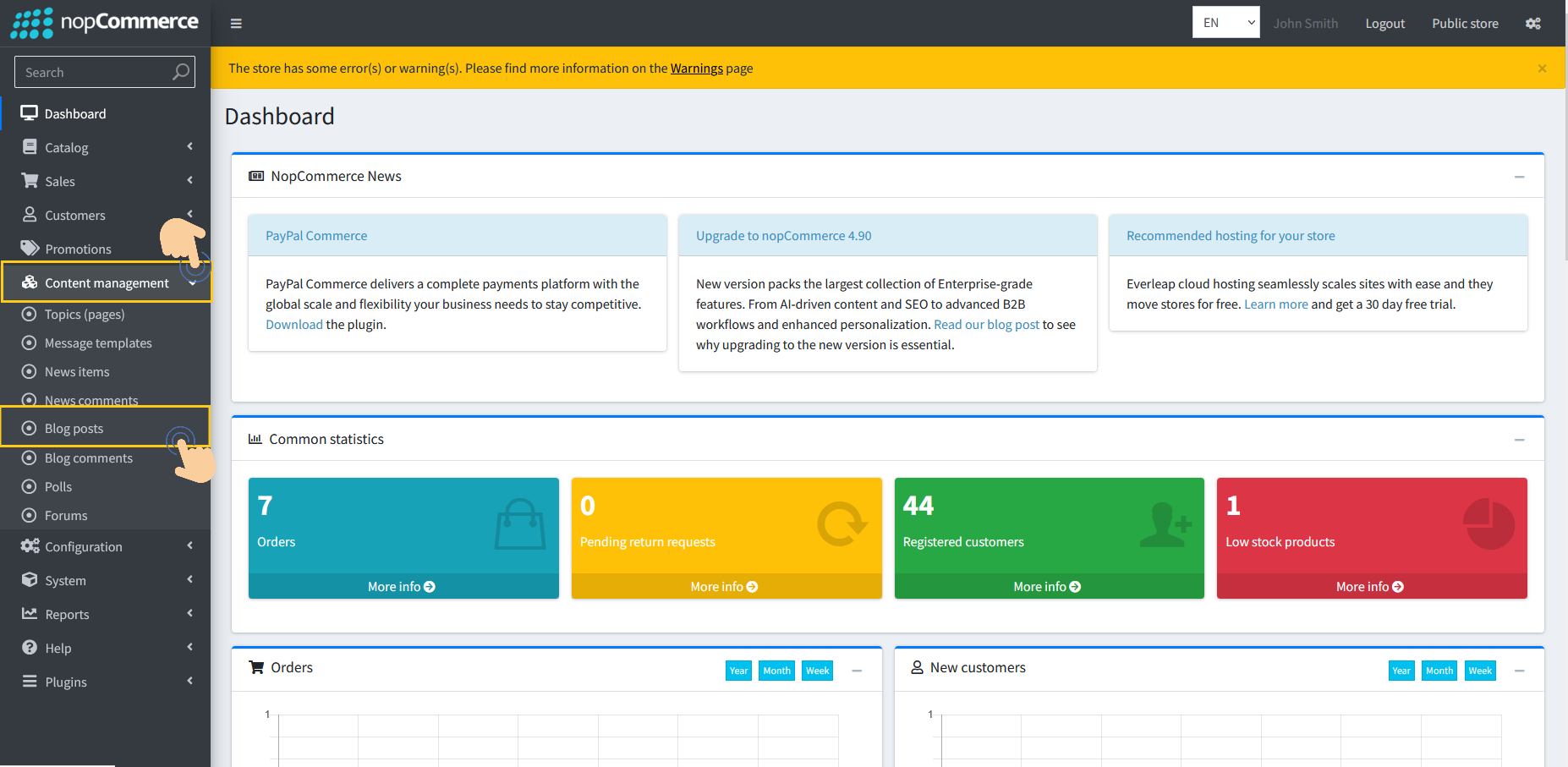Screen dimensions: 1568x767
Task: Select the Promotions tag icon
Action: [30, 248]
